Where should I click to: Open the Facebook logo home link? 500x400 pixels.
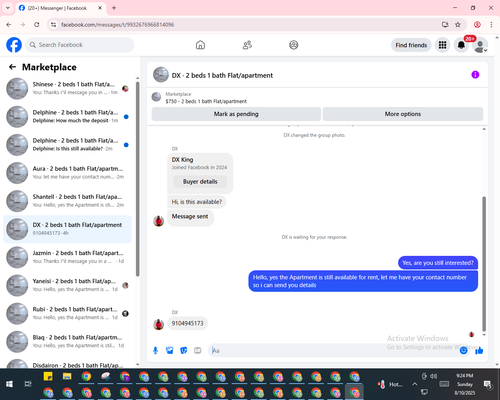(14, 45)
